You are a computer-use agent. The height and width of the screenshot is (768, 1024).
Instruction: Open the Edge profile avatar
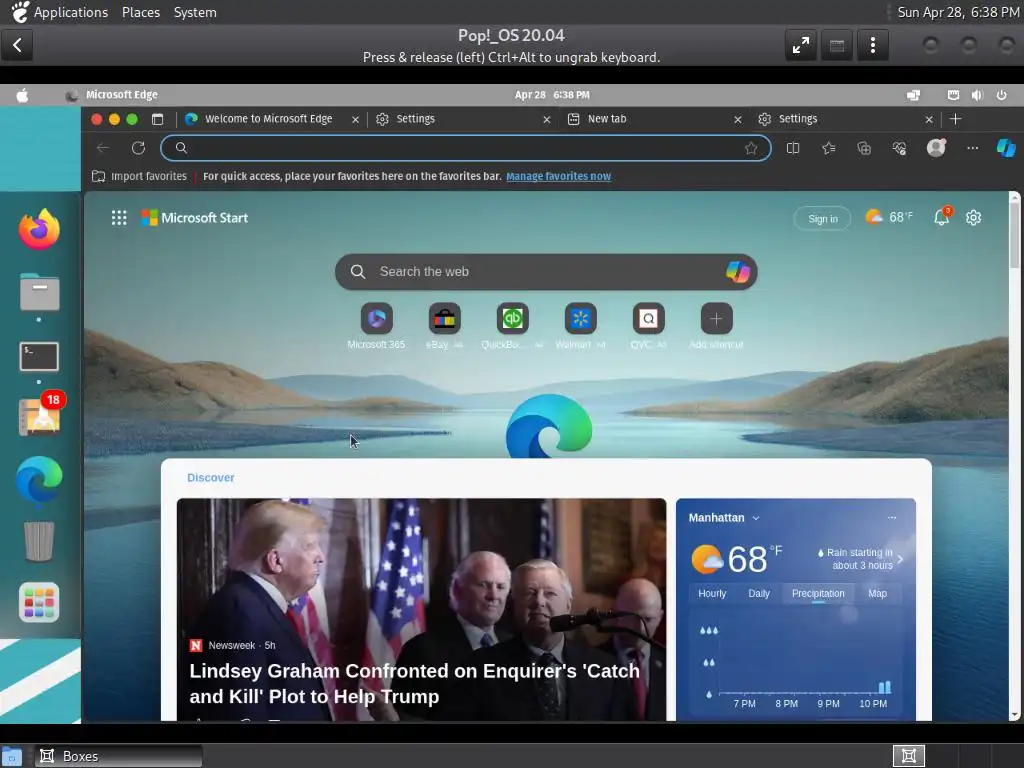pos(936,148)
